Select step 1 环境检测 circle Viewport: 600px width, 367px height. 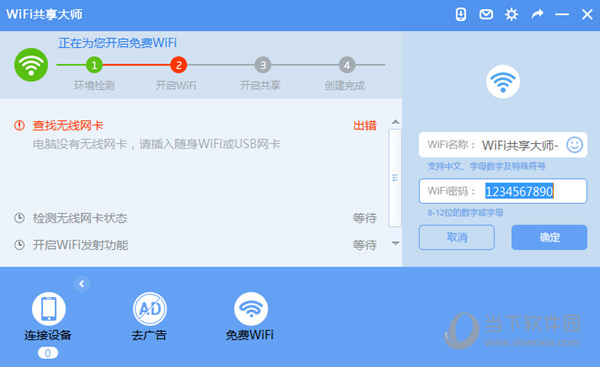coord(94,65)
